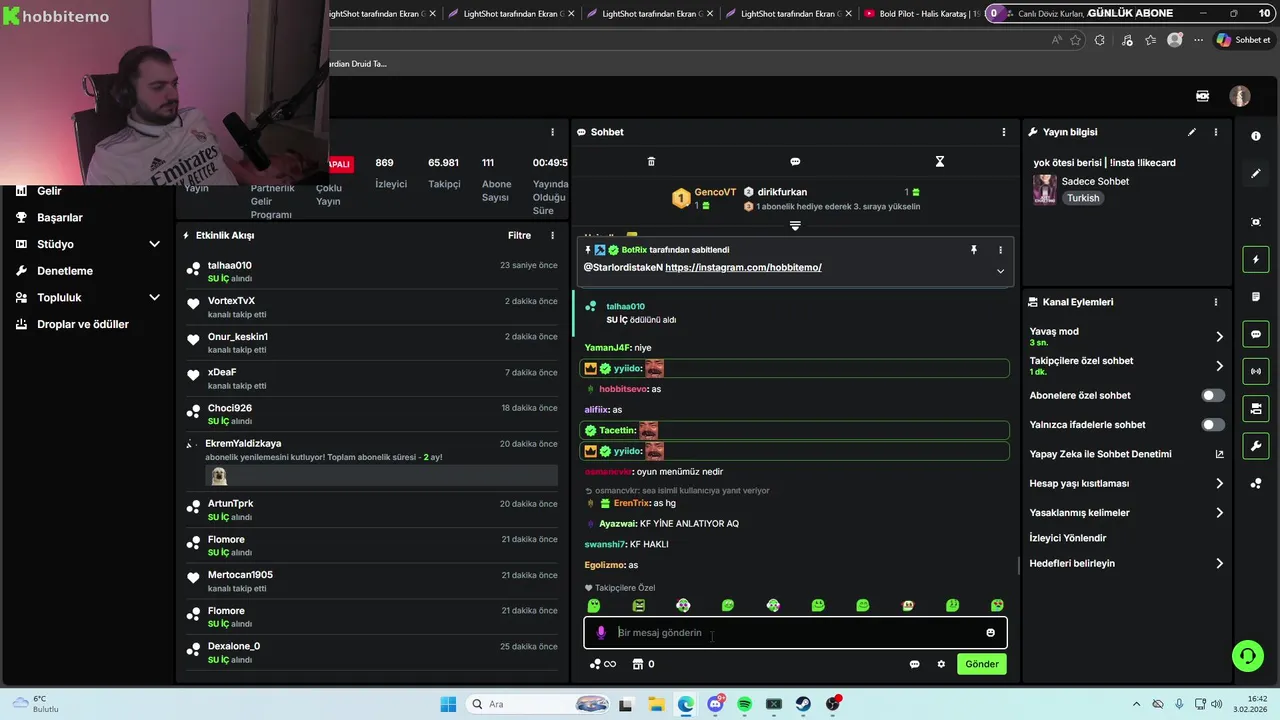1280x720 pixels.
Task: Click the Turkish language tag
Action: [1082, 198]
